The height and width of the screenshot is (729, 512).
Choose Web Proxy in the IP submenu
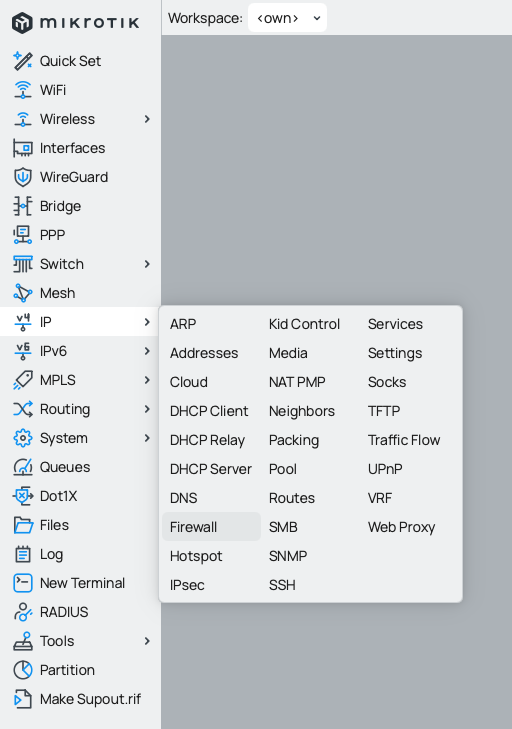tap(401, 527)
